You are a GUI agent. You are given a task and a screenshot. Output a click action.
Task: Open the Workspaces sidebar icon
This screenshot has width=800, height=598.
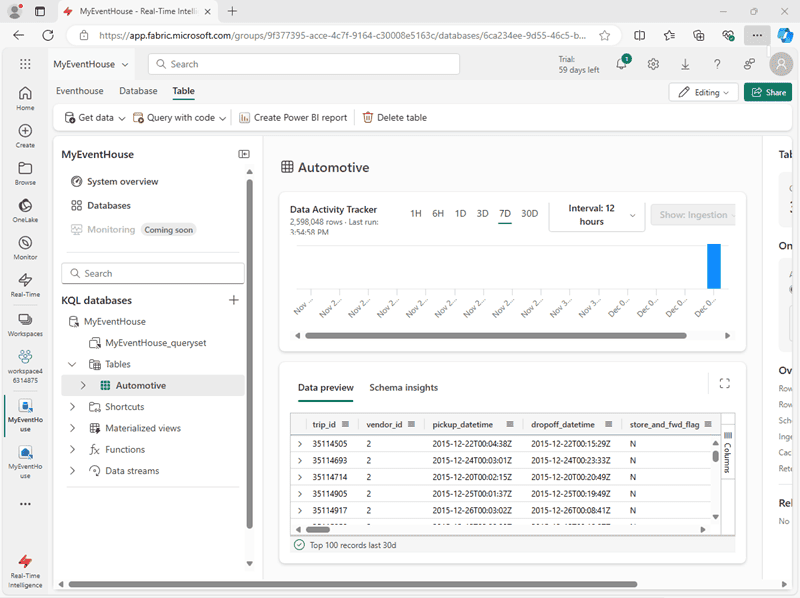click(x=25, y=322)
